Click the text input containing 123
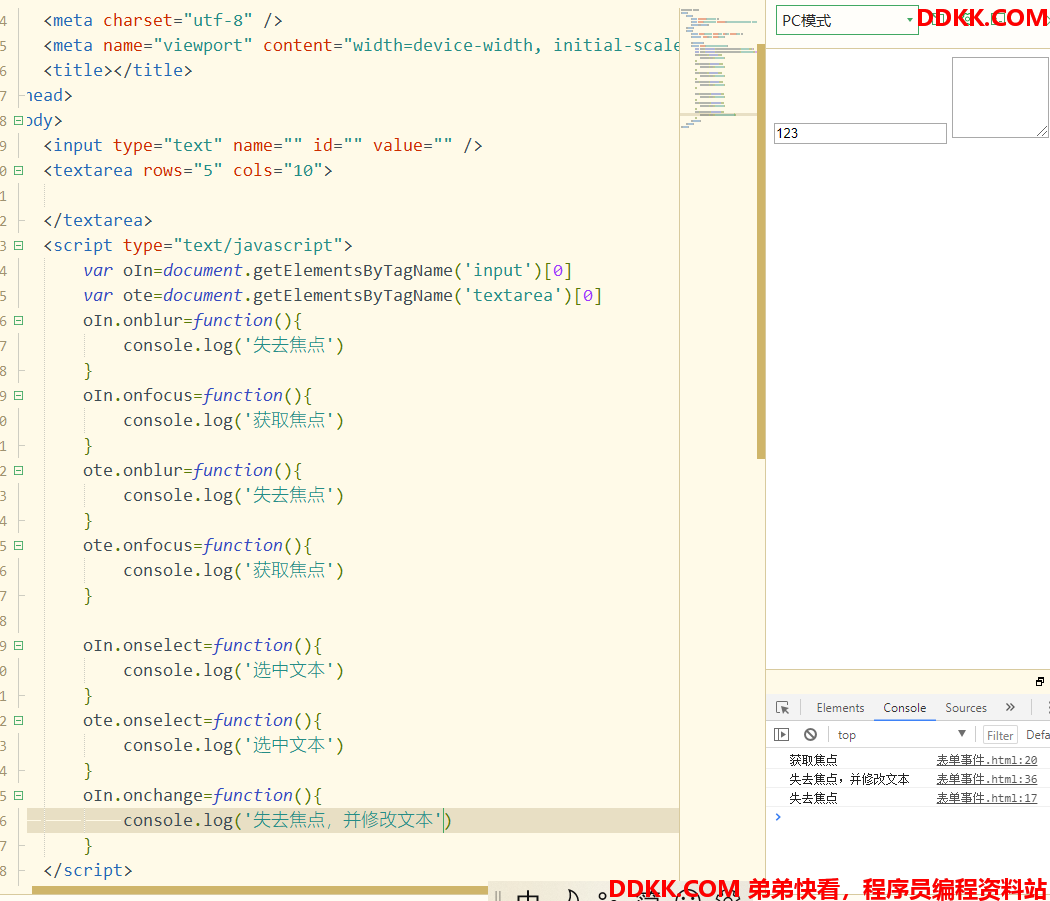Viewport: 1050px width, 901px height. point(860,133)
